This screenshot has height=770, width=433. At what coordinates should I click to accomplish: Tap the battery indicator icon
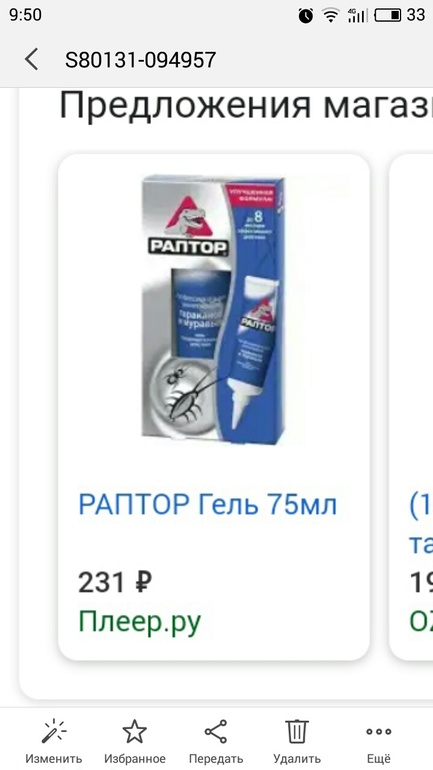[388, 15]
